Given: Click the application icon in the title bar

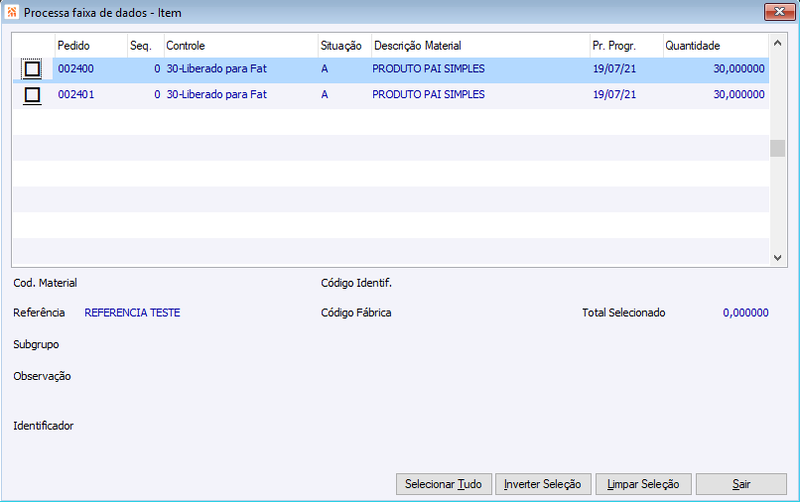Looking at the screenshot, I should pos(12,12).
